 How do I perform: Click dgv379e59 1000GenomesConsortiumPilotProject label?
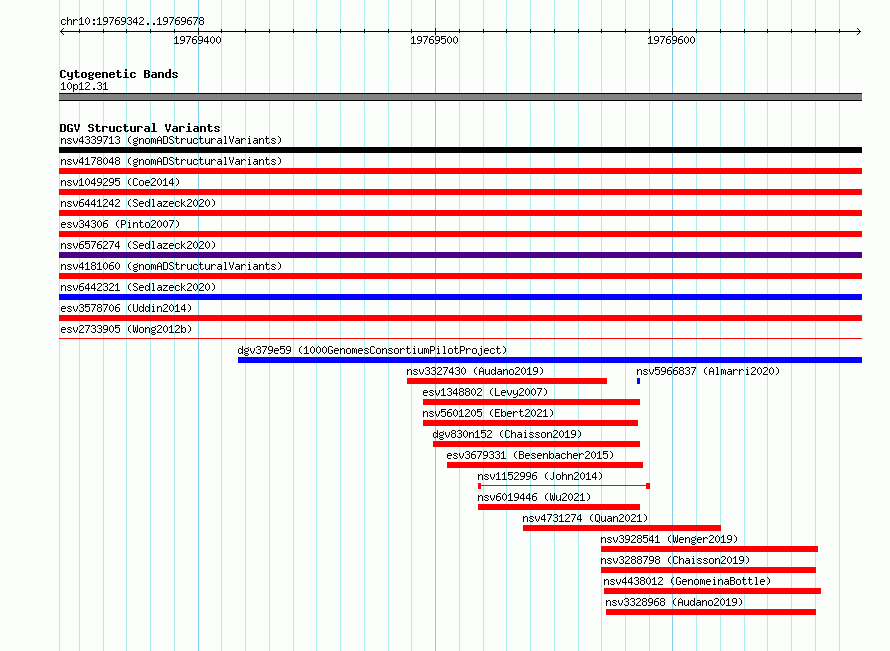click(372, 350)
